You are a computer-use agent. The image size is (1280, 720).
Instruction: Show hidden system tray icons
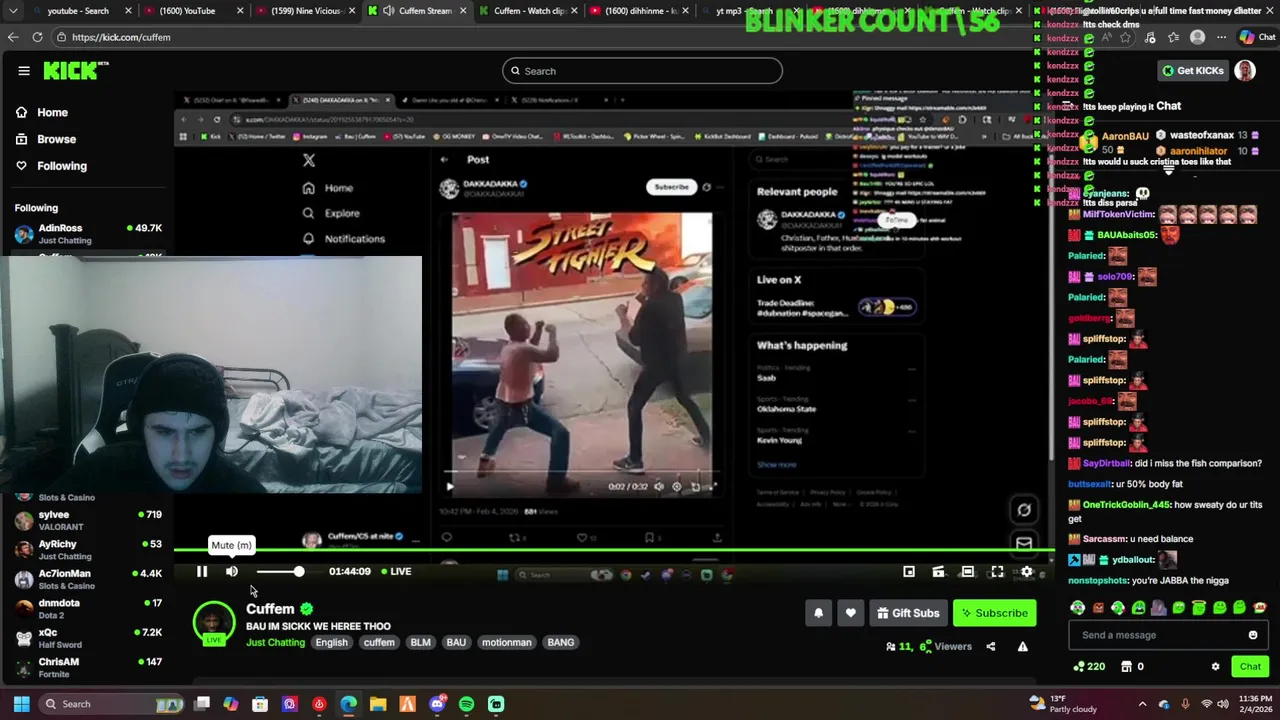coord(1142,704)
